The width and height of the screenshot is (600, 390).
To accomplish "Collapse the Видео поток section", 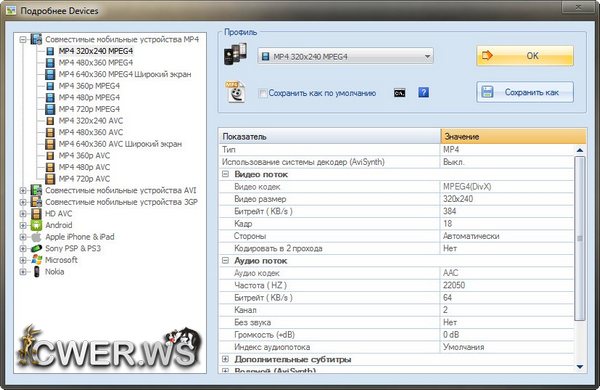I will (x=226, y=174).
